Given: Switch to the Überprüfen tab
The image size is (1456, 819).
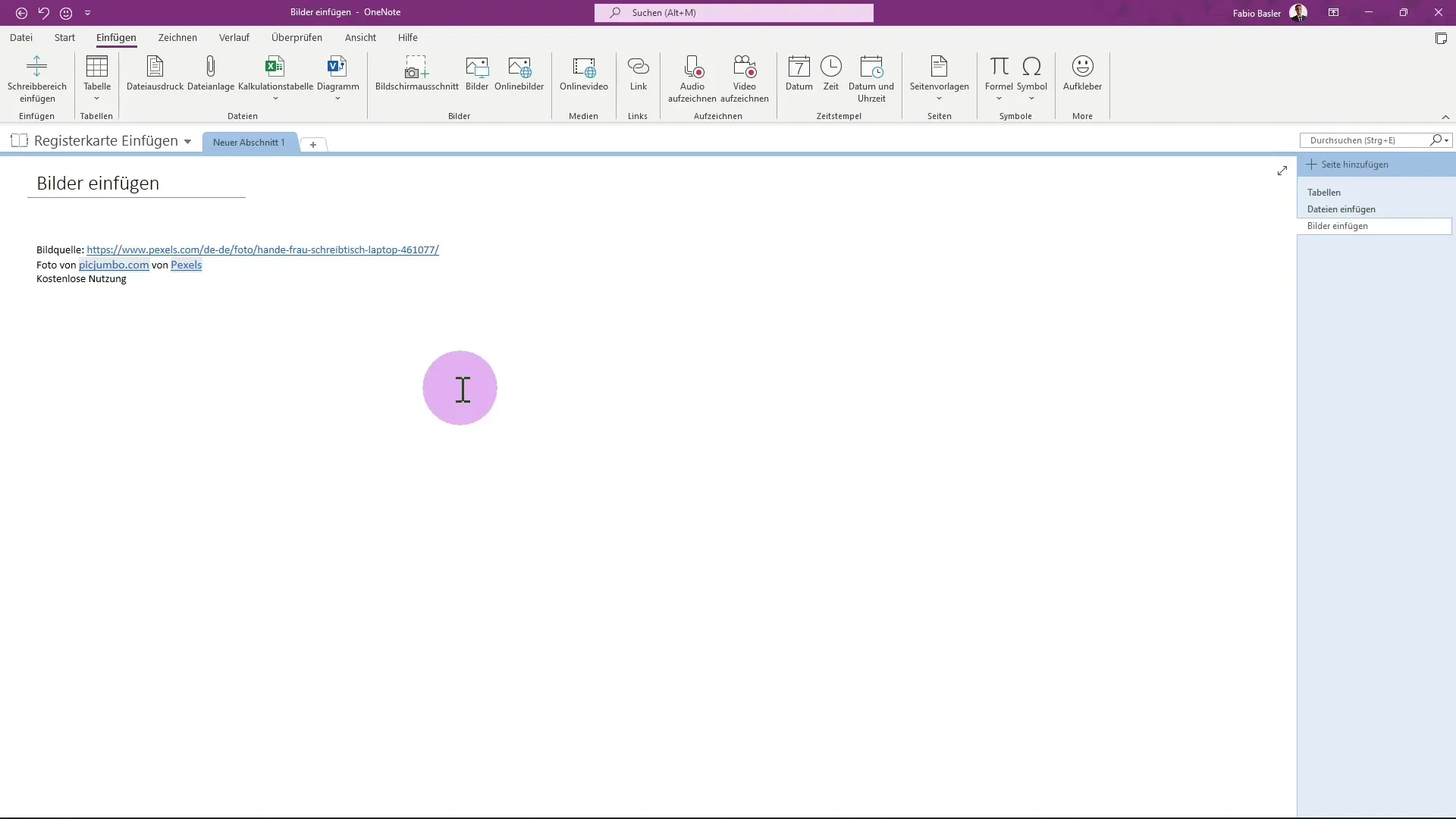Looking at the screenshot, I should click(297, 37).
